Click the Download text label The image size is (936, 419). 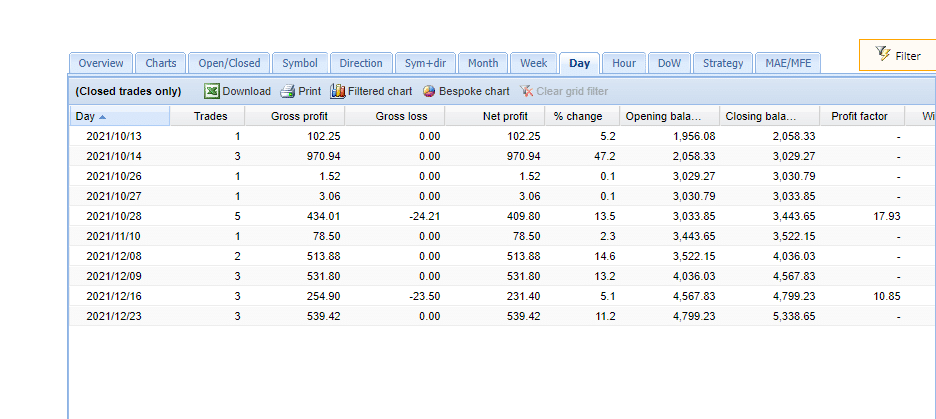pos(247,91)
